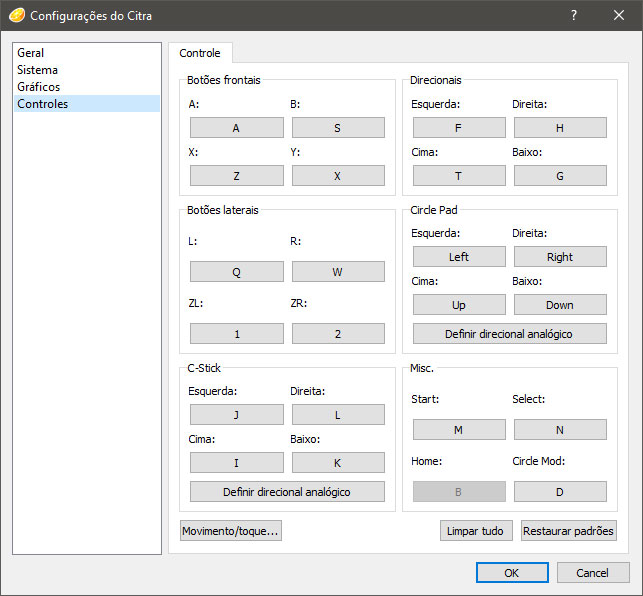Remap C-Stick Direita key L
Viewport: 643px width, 596px height.
(x=338, y=415)
